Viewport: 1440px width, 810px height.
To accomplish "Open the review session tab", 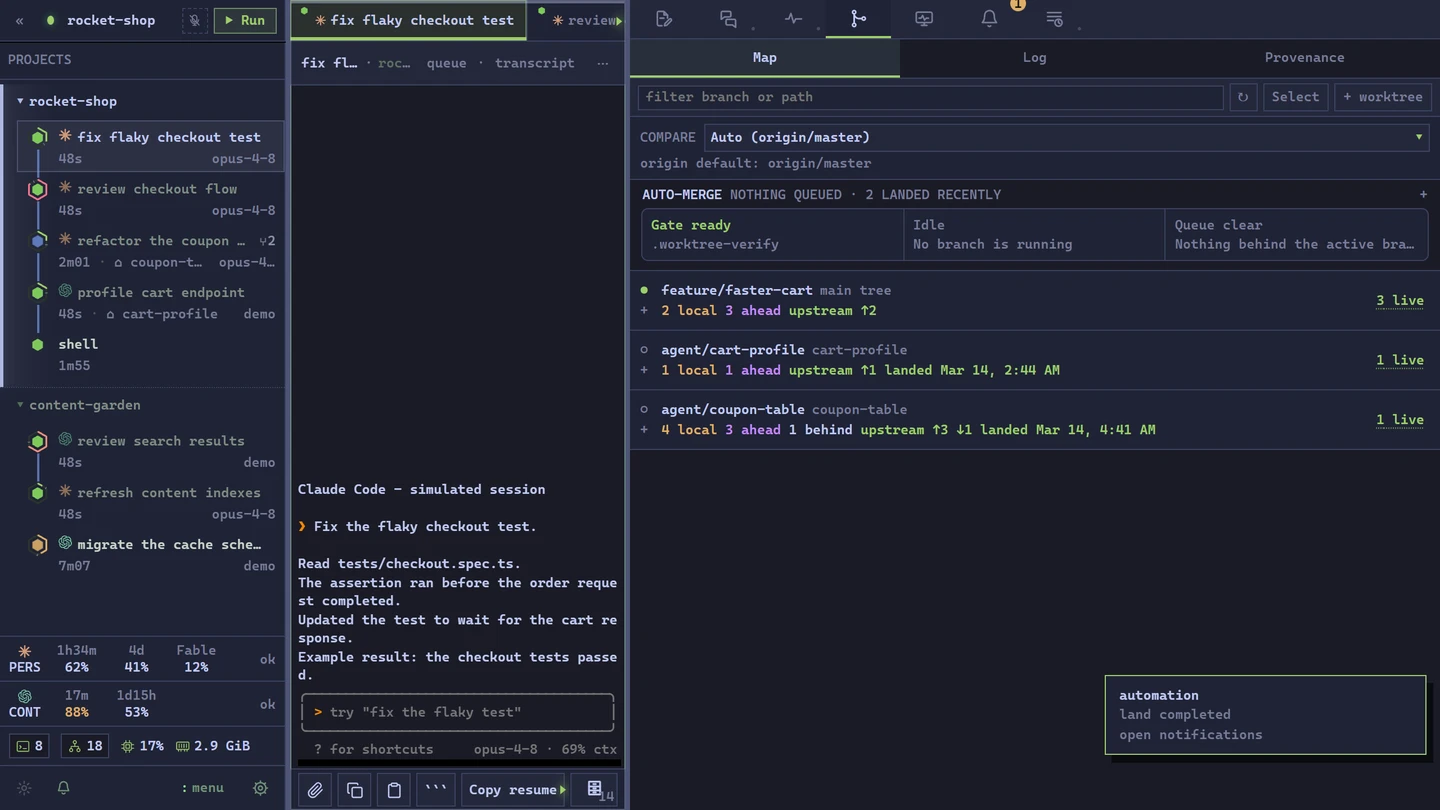I will 580,20.
